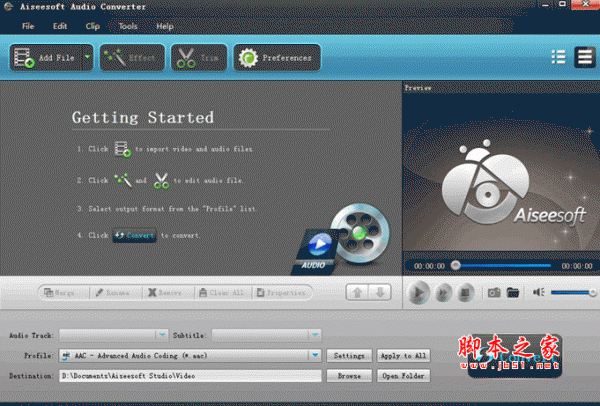Open the Profile format dropdown
600x406 pixels.
coord(315,355)
